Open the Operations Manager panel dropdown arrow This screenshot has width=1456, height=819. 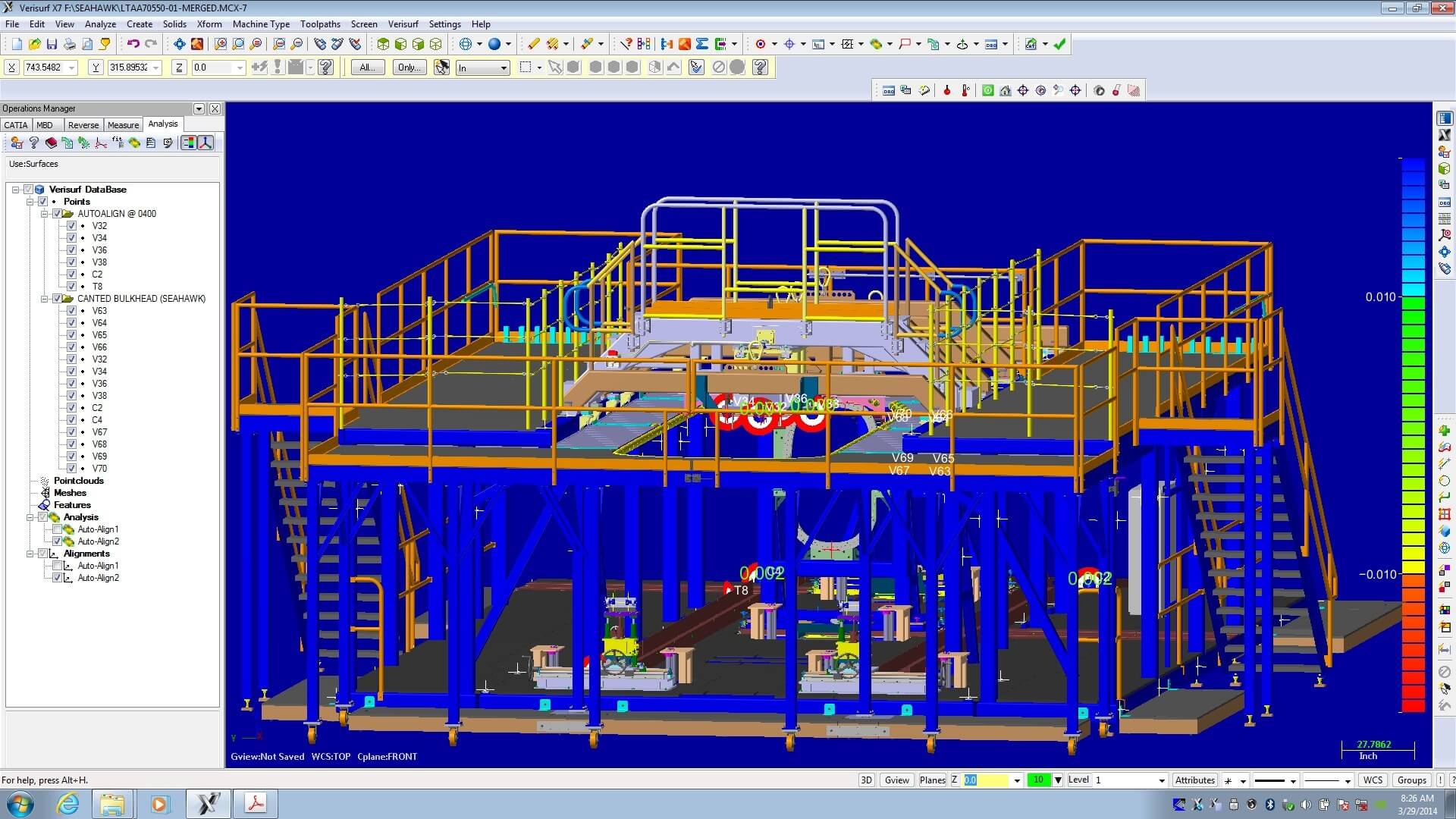(x=199, y=108)
